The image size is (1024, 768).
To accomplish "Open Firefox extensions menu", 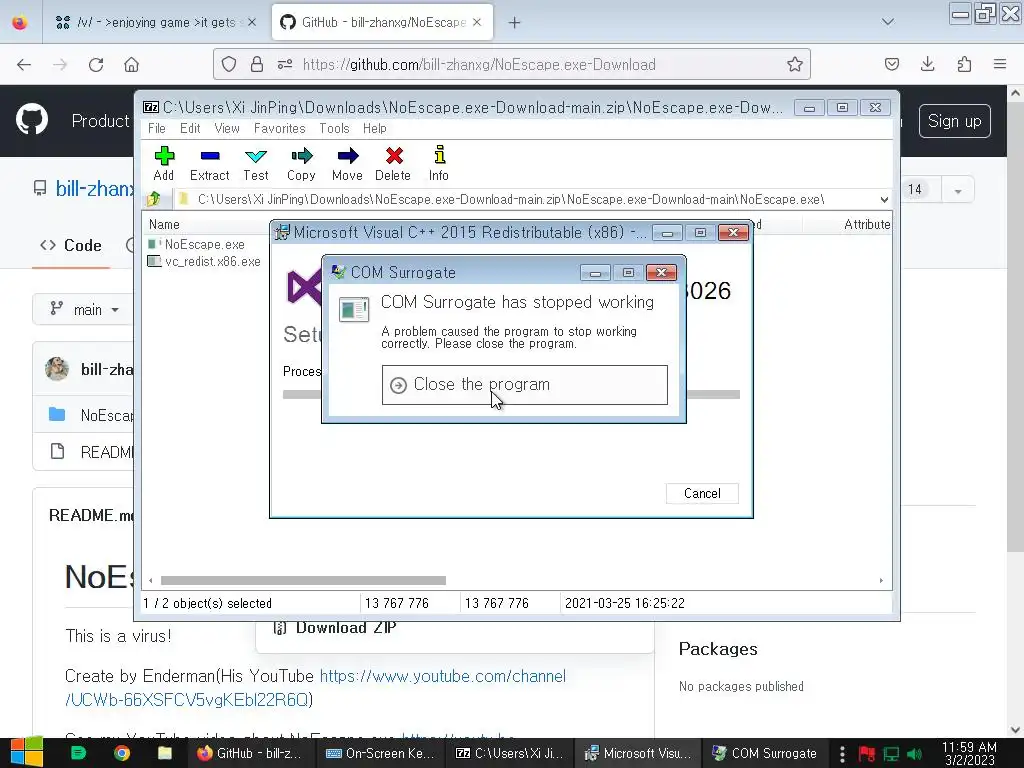I will [964, 64].
